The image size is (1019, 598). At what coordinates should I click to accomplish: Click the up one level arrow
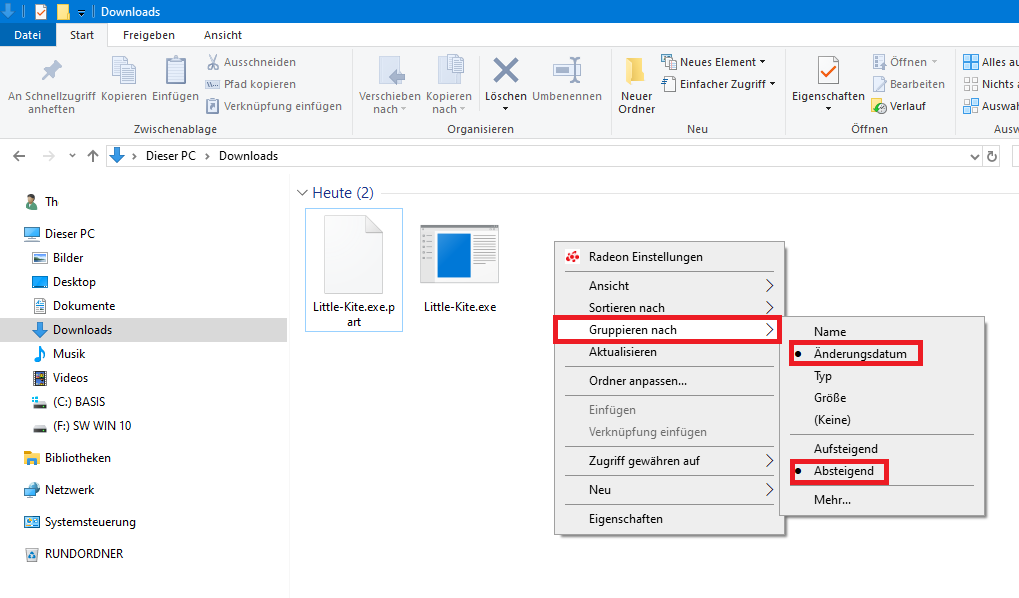tap(93, 156)
